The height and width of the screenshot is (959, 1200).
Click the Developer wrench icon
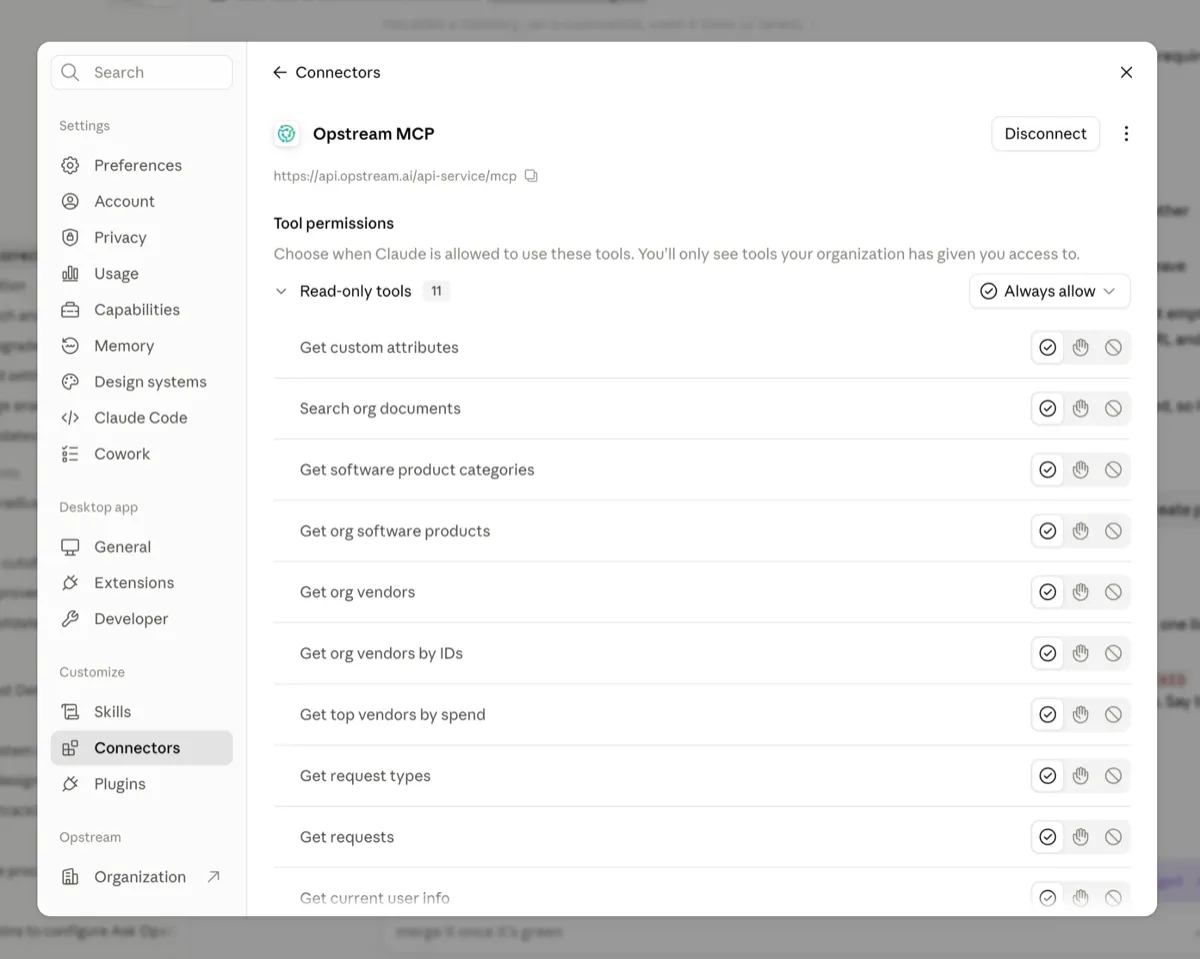point(70,618)
